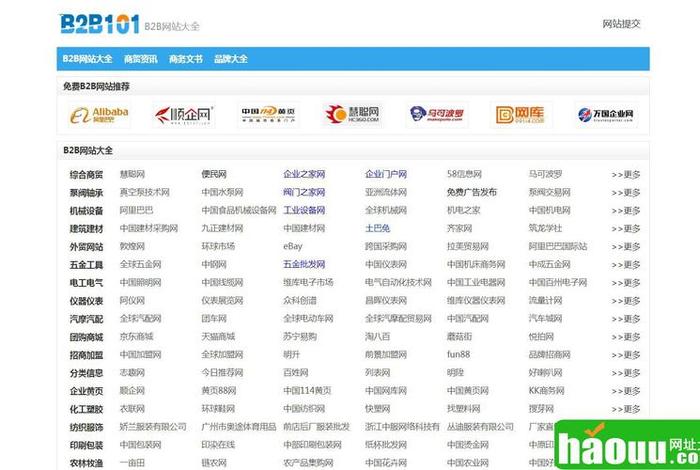Click the fun88 link
700x470 pixels.
point(458,354)
